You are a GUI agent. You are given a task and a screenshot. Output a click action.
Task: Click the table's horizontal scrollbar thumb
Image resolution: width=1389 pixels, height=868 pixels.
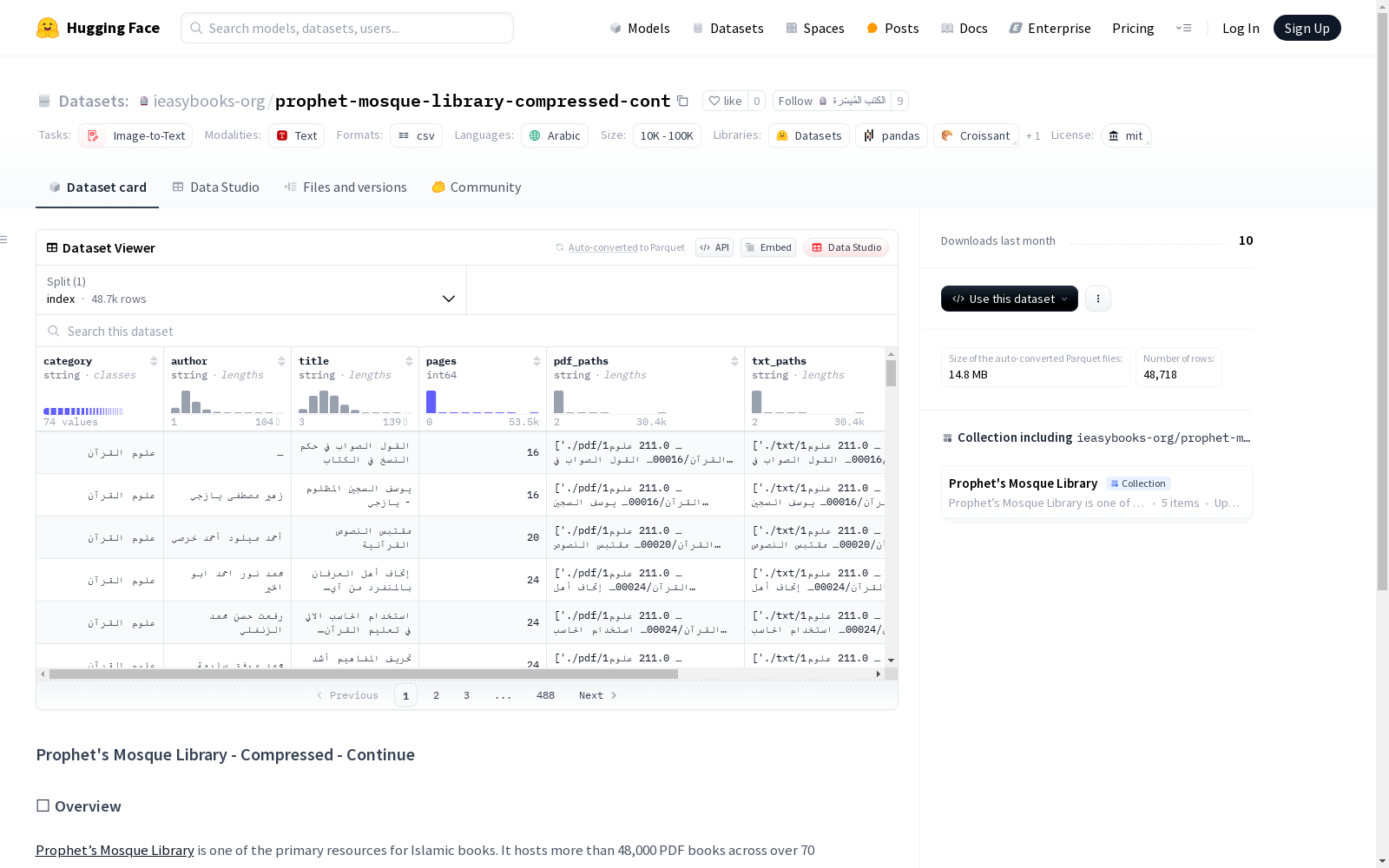(x=364, y=674)
